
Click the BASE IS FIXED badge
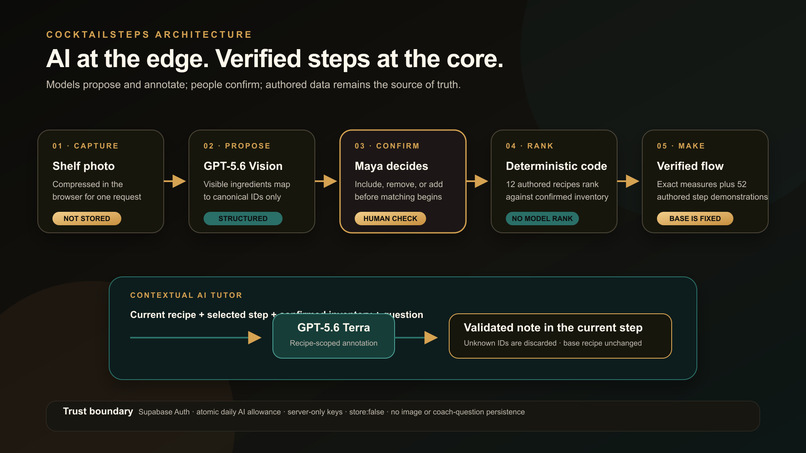pos(695,219)
